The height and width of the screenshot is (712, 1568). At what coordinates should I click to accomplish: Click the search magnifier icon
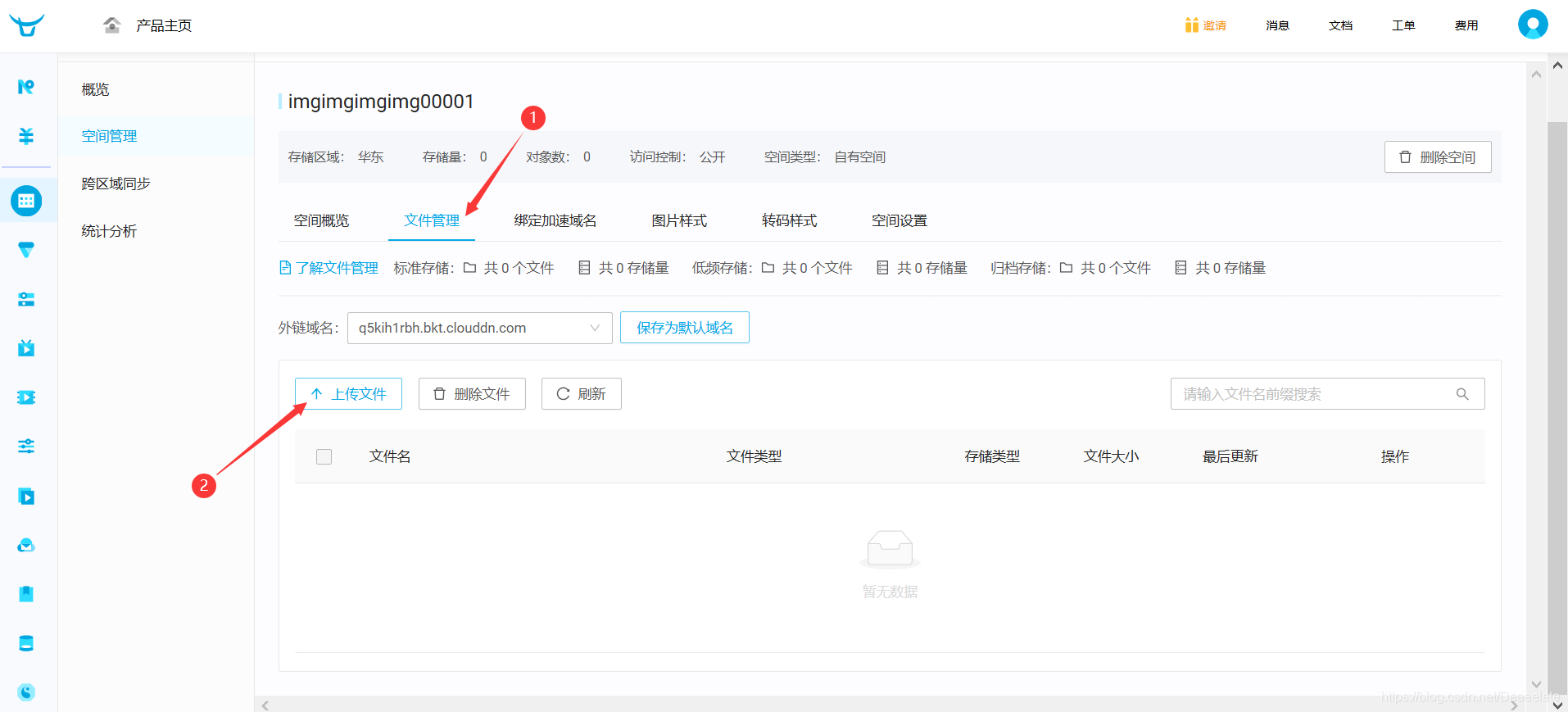pyautogui.click(x=1462, y=394)
